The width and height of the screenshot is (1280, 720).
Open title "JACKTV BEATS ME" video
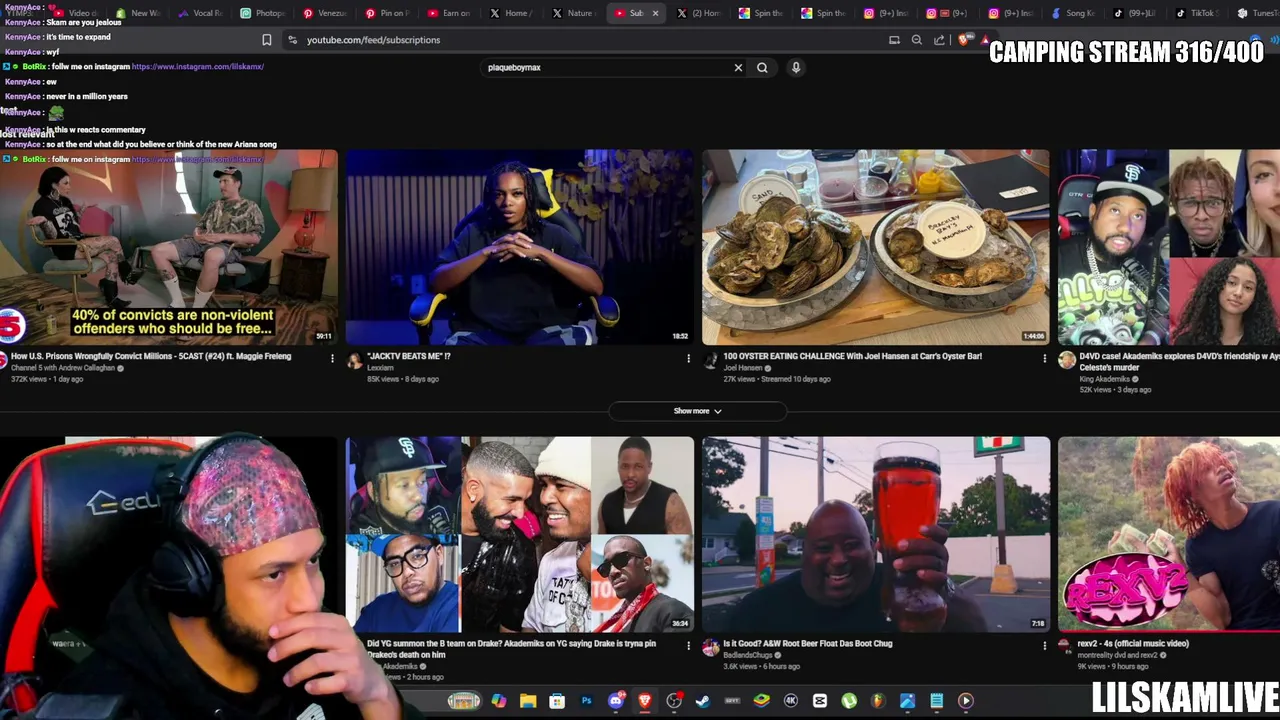click(409, 356)
